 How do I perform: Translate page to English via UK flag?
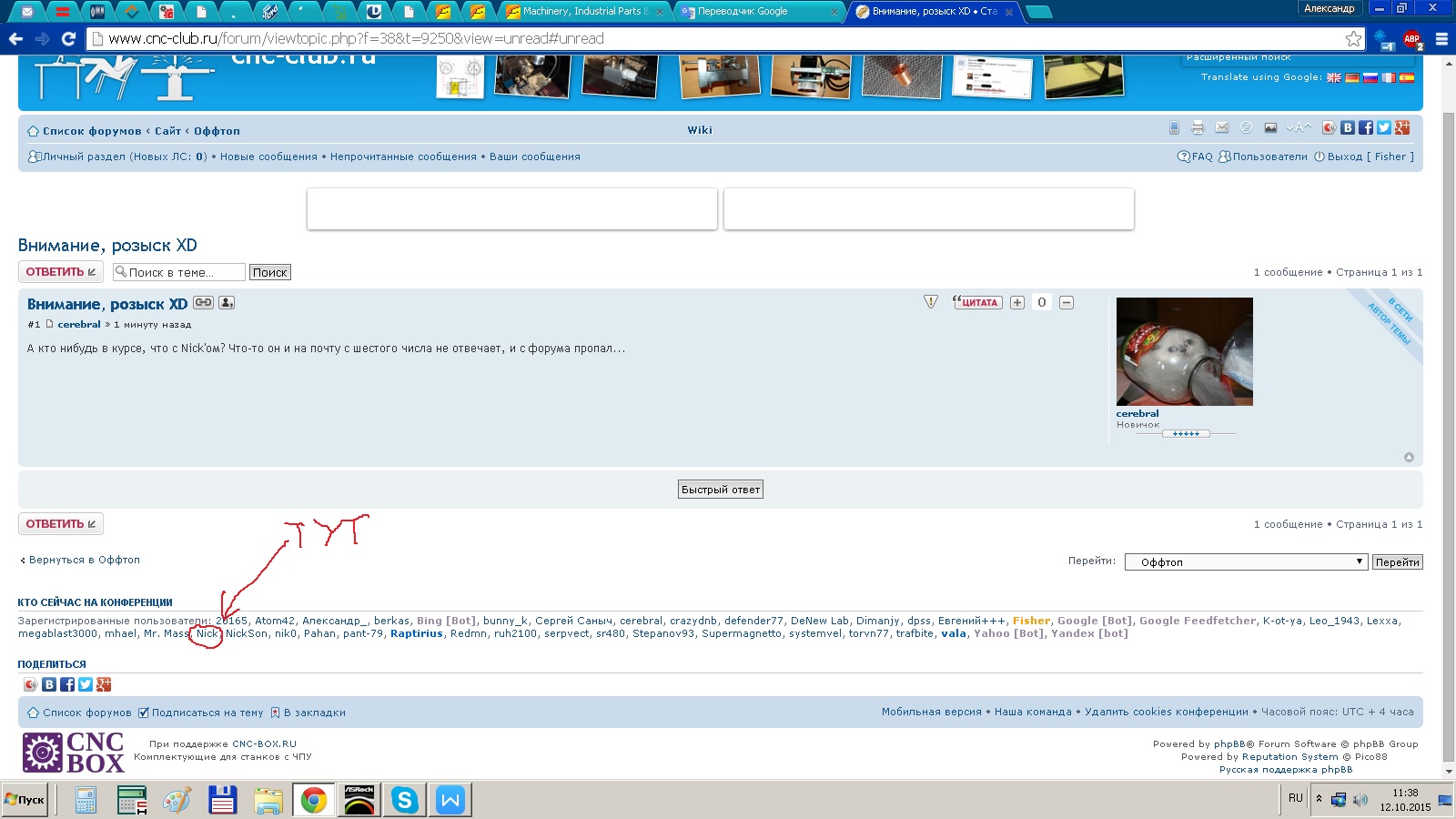tap(1334, 77)
